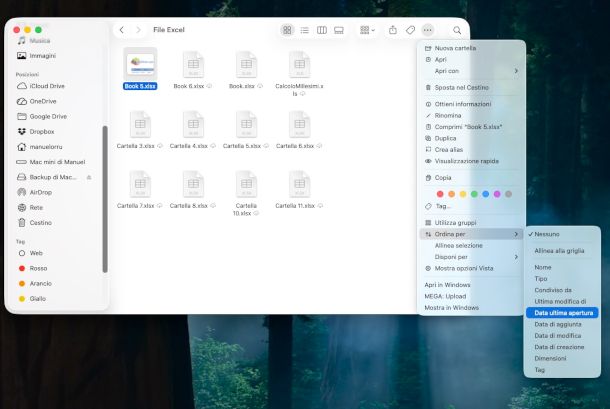The width and height of the screenshot is (610, 409).
Task: Switch to icon grid view
Action: click(287, 30)
